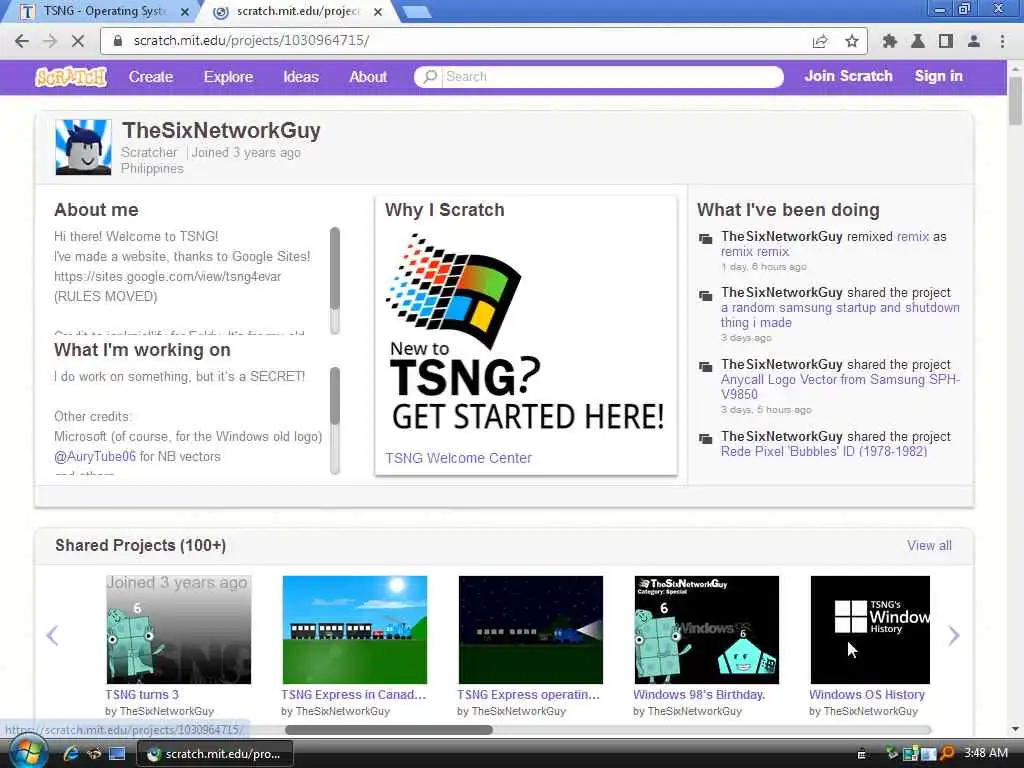The height and width of the screenshot is (768, 1024).
Task: Open the TSNG turns 3 thumbnail
Action: point(178,630)
